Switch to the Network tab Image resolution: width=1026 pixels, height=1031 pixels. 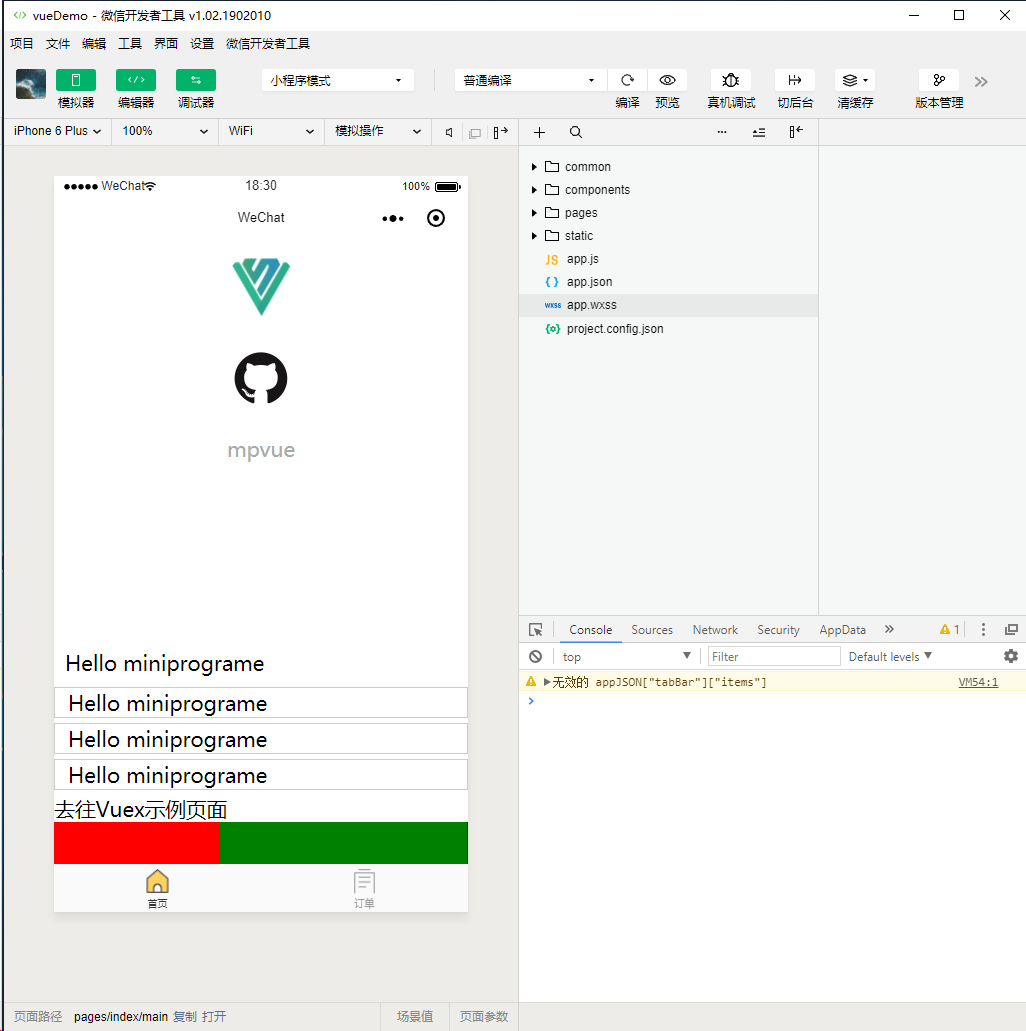coord(715,630)
